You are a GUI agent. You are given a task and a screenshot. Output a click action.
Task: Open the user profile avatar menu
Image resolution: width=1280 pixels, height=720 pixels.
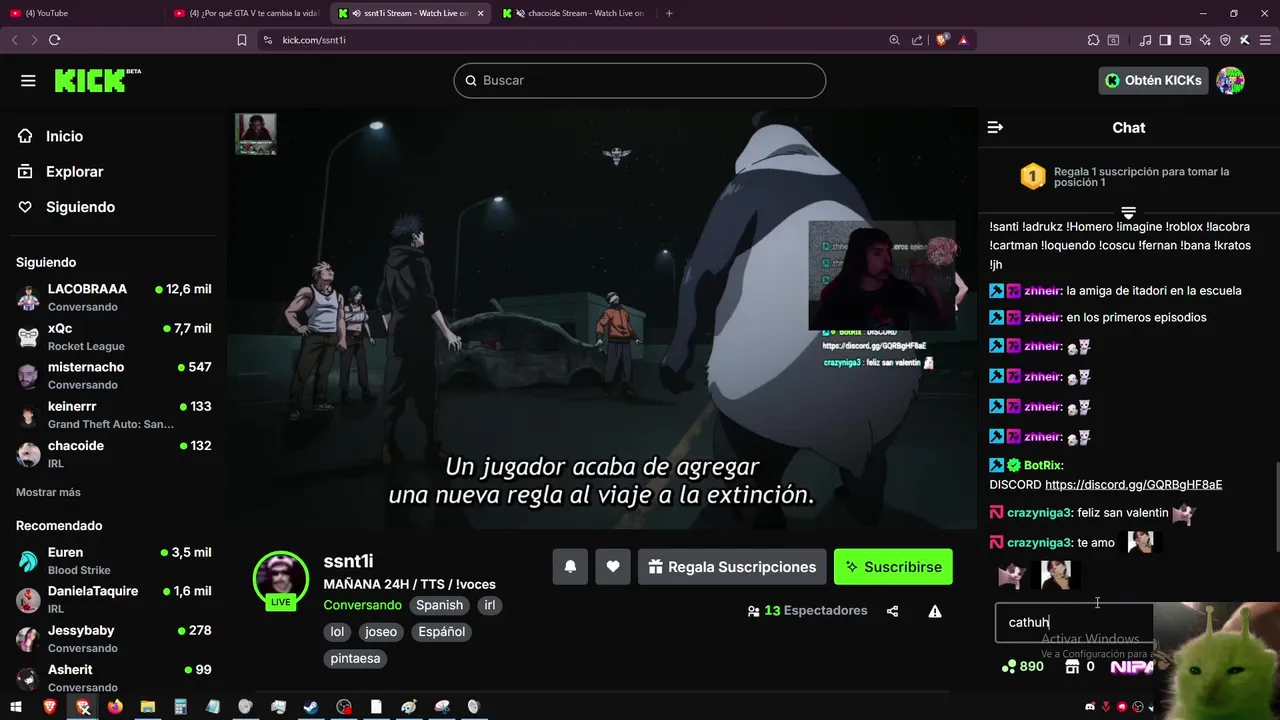(x=1230, y=80)
